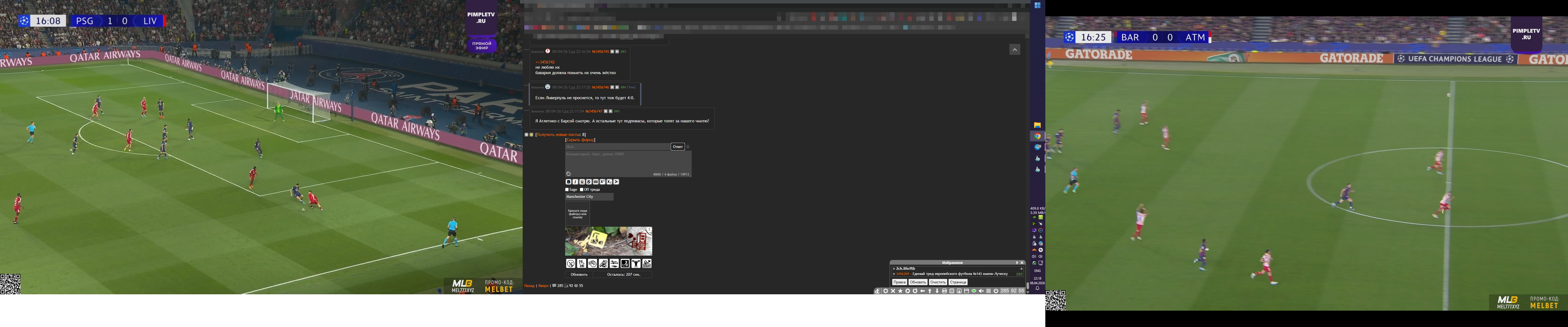Screen dimensions: 1568x327
Task: Pin Избранное panel with the up-arrow icon
Action: click(x=1016, y=263)
